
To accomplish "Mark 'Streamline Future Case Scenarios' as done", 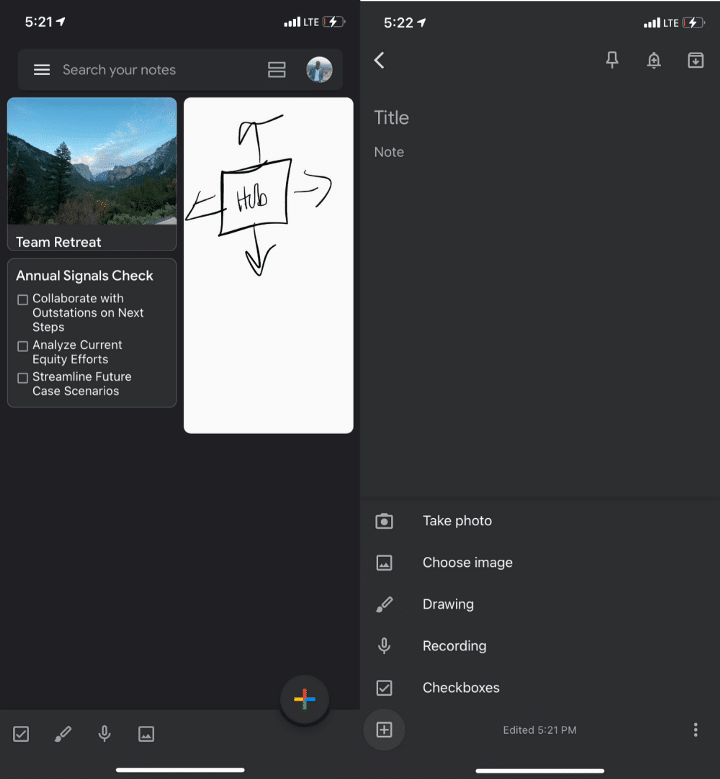I will tap(23, 378).
